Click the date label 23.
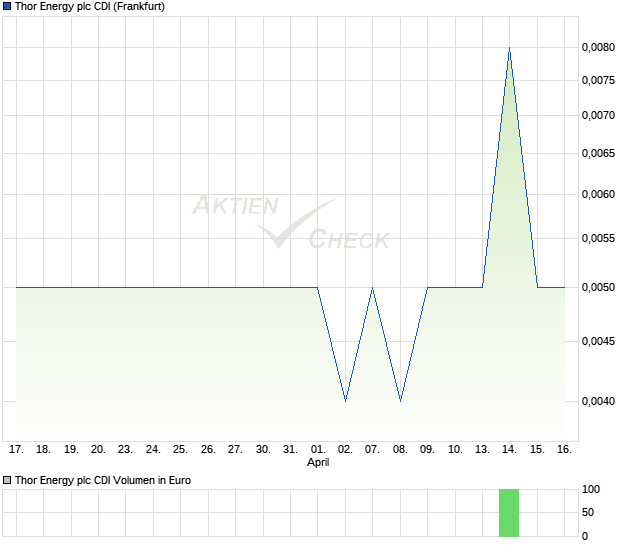The width and height of the screenshot is (620, 546). pyautogui.click(x=126, y=450)
